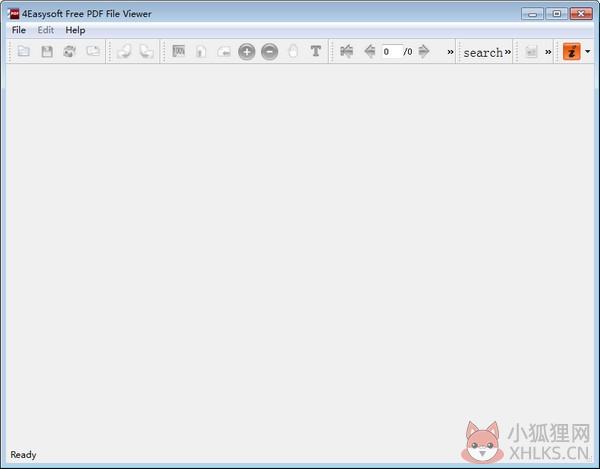Image resolution: width=600 pixels, height=469 pixels.
Task: Click the actual size 100% icon
Action: (178, 51)
